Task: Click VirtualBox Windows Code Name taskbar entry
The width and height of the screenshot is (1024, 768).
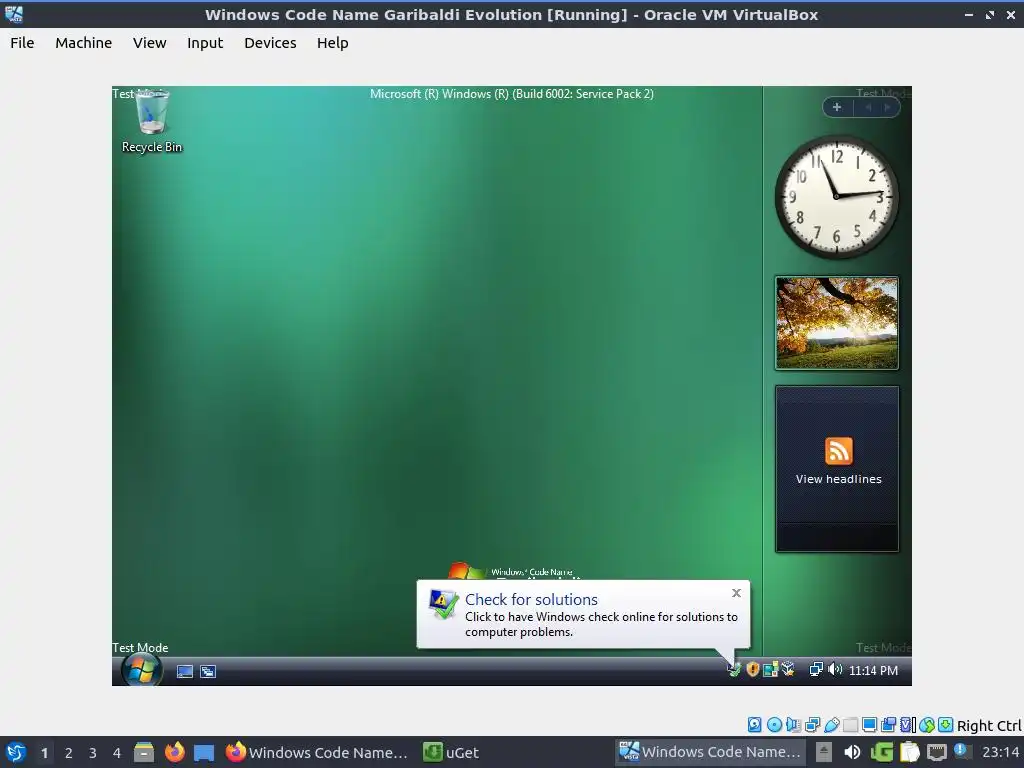Action: point(711,752)
